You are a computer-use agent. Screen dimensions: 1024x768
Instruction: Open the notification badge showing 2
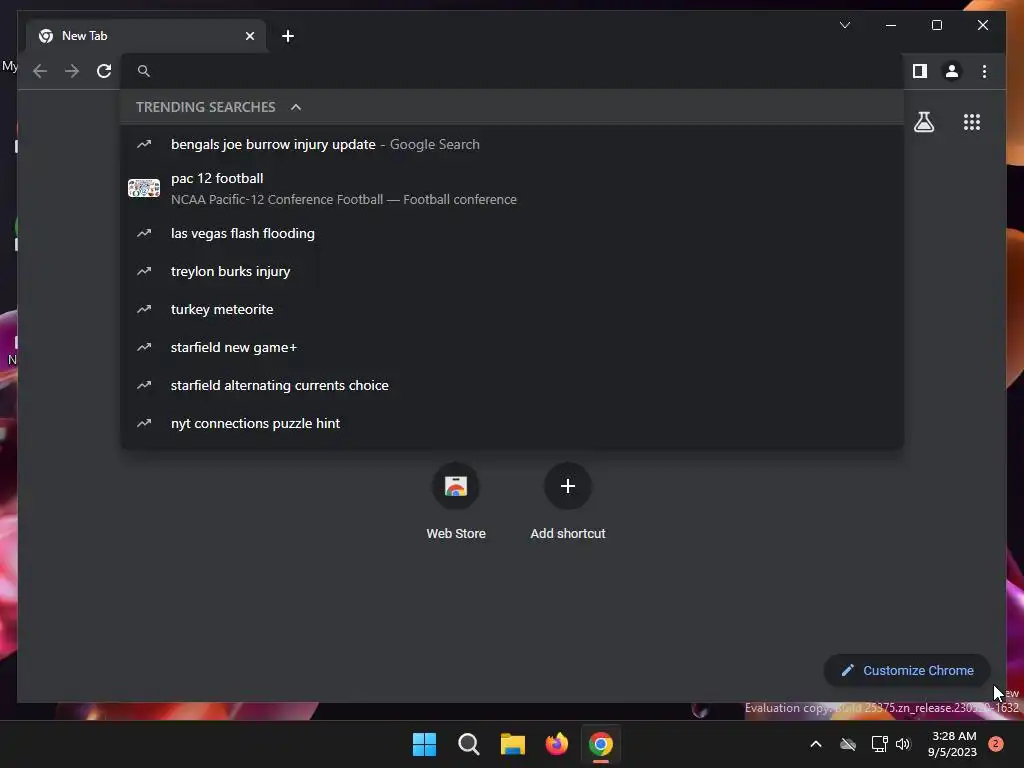point(996,744)
